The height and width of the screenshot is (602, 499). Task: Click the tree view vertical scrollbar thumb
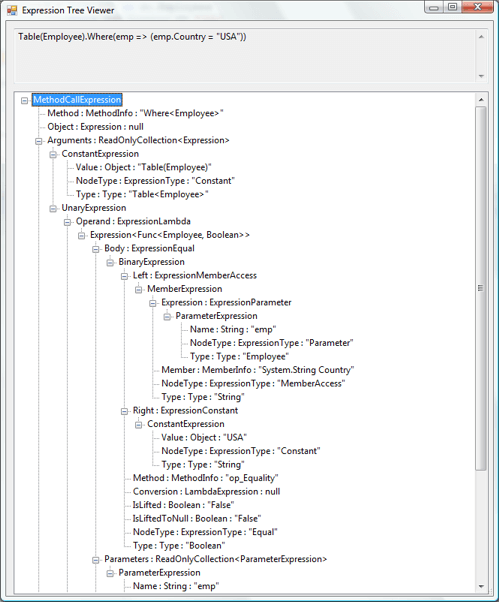click(x=481, y=288)
